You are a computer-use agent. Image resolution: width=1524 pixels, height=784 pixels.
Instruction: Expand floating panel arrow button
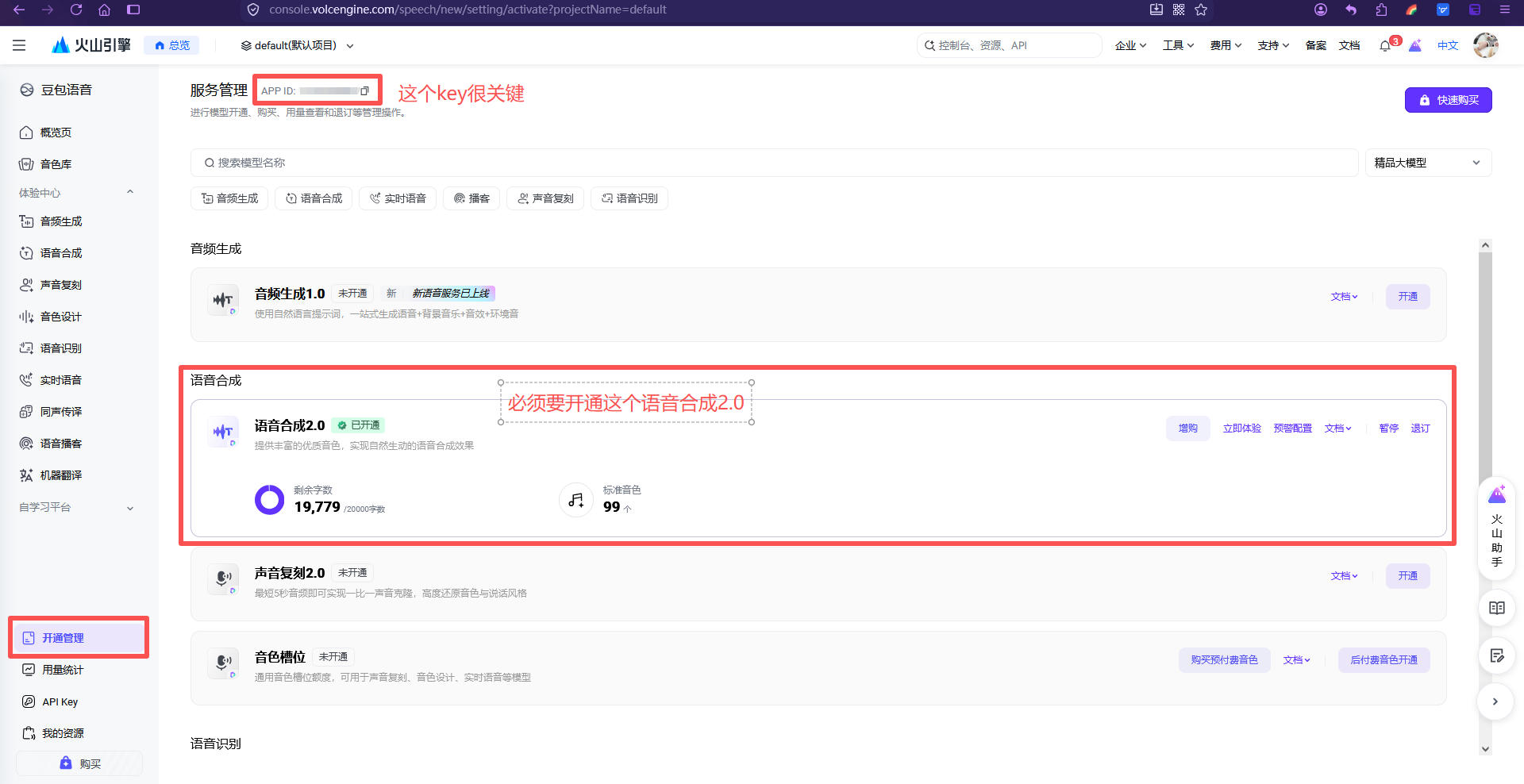[x=1495, y=701]
